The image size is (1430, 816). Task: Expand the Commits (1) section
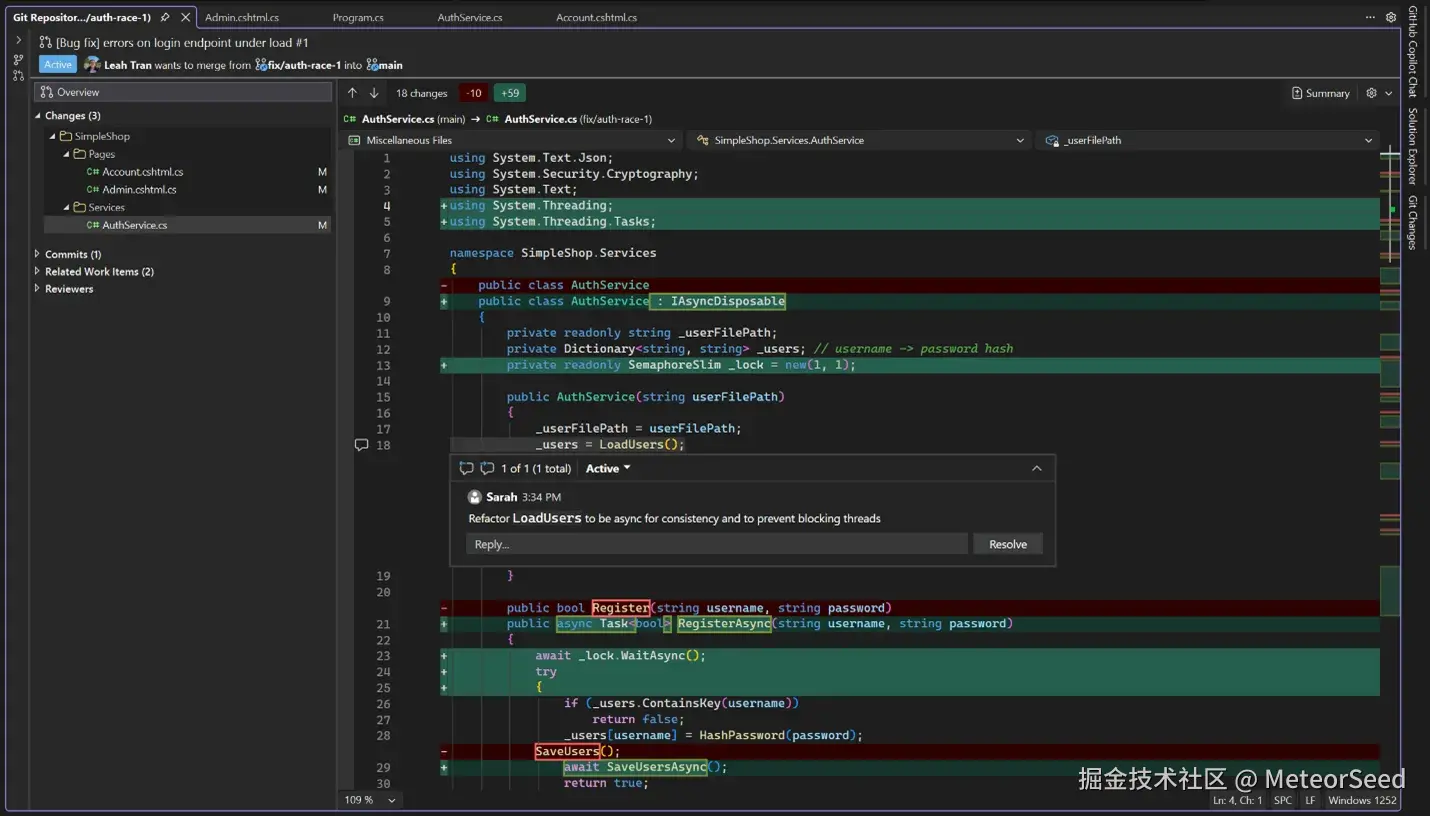pos(38,254)
